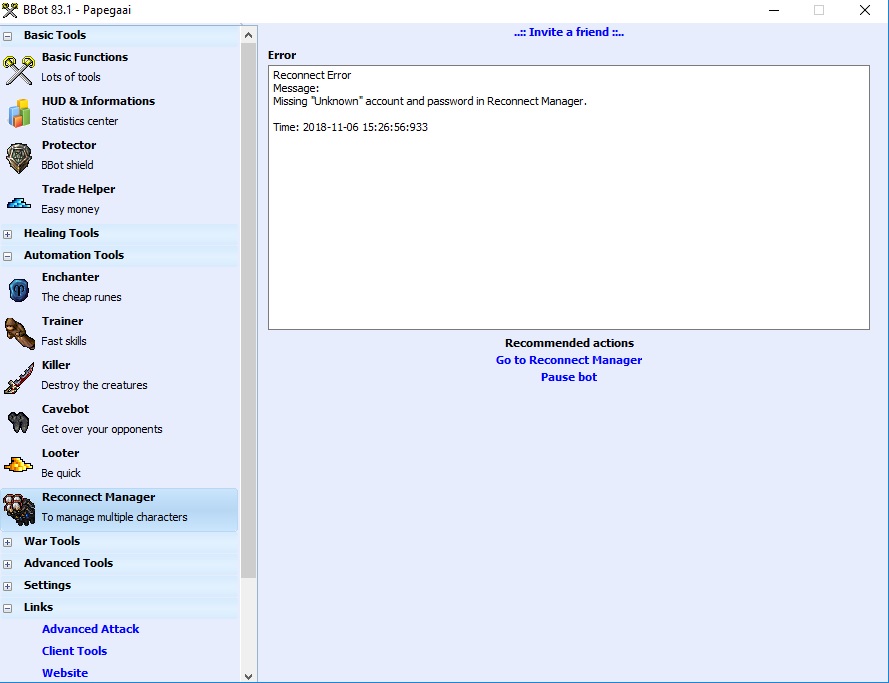Select the Trainer icon
The width and height of the screenshot is (889, 683).
[x=19, y=332]
